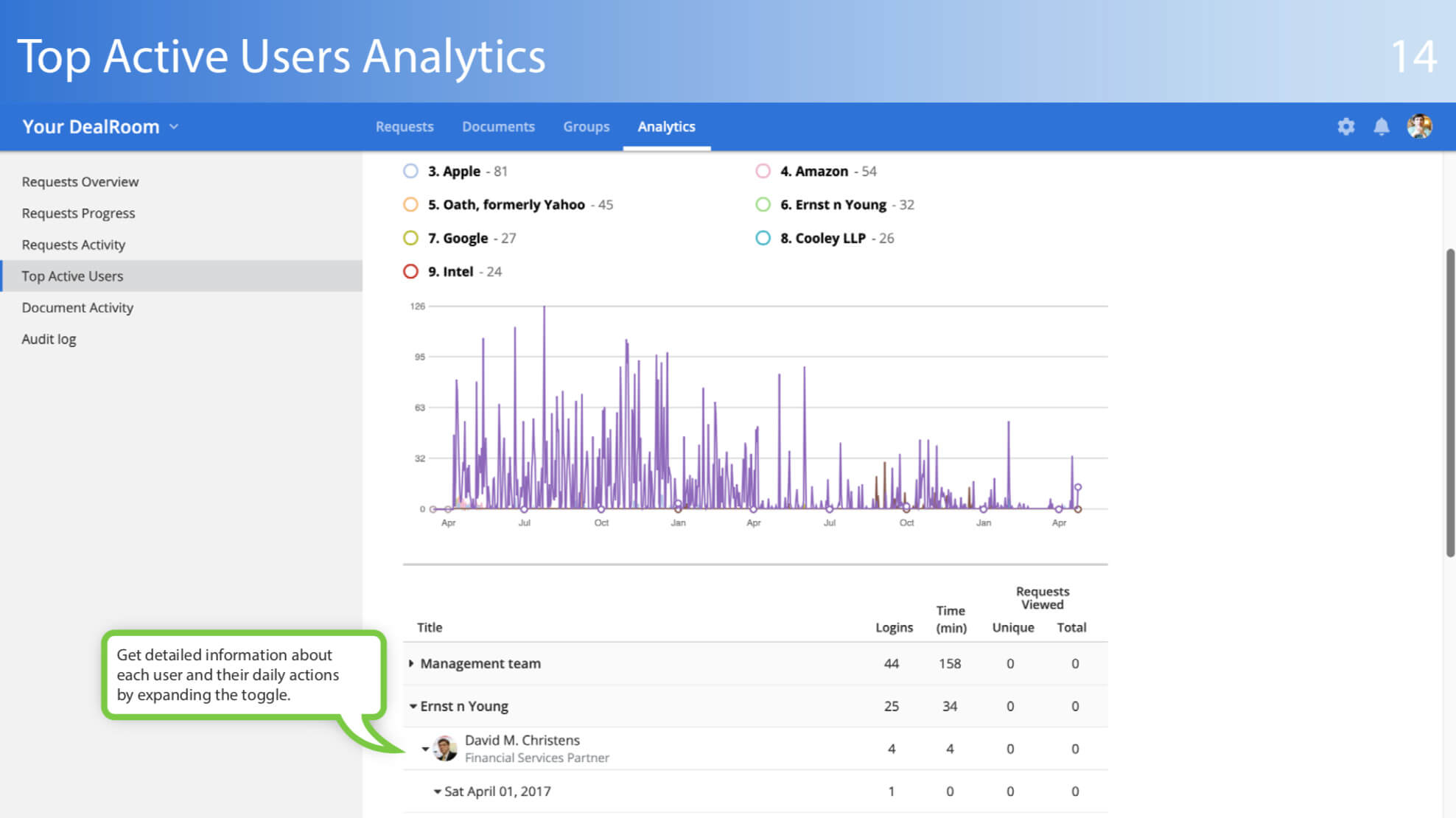1456x818 pixels.
Task: Switch to the Documents tab
Action: pos(498,127)
